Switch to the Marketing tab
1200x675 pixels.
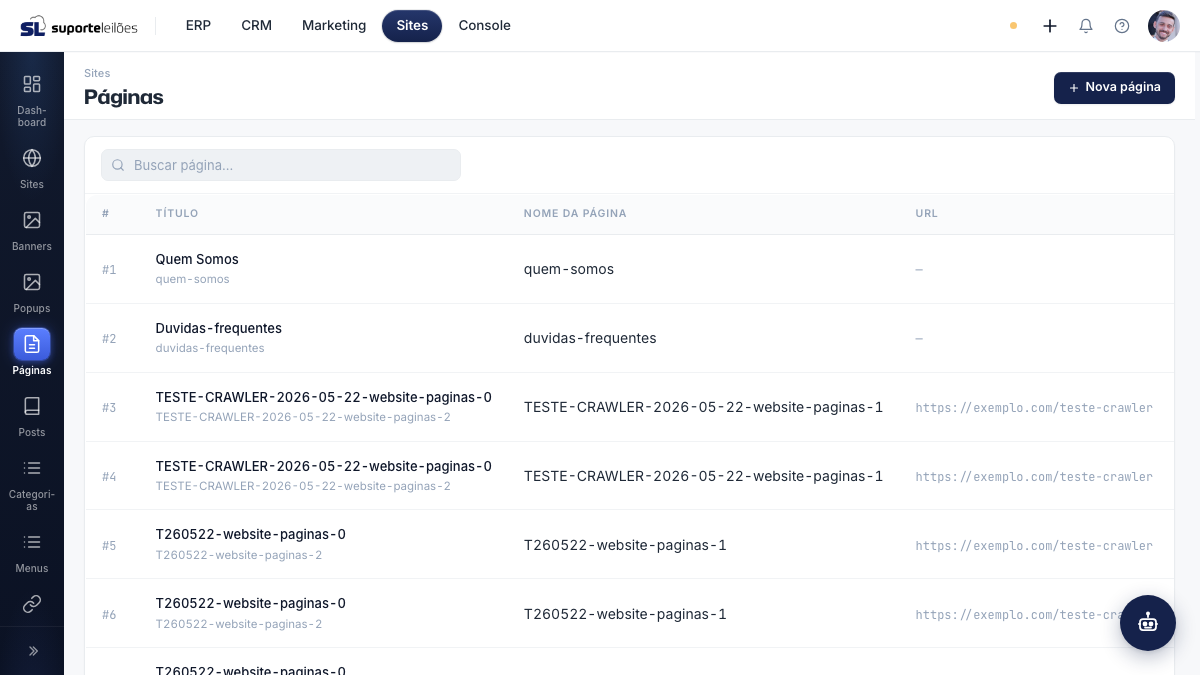click(x=334, y=26)
